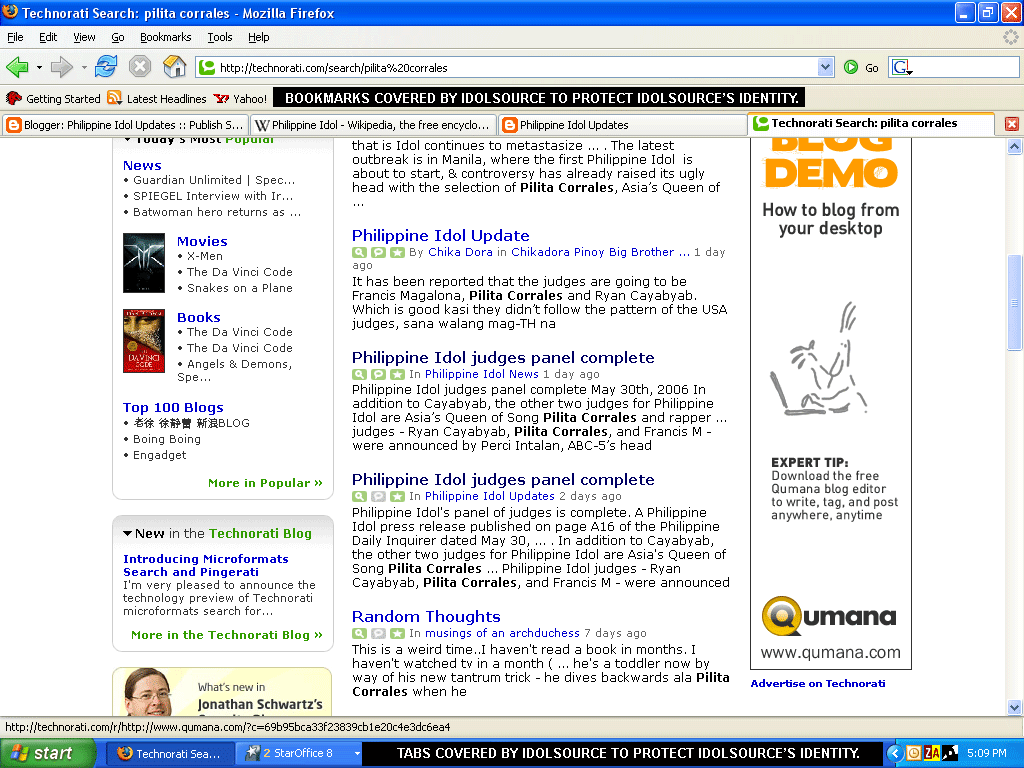
Task: Click in the address bar URL field
Action: point(516,67)
